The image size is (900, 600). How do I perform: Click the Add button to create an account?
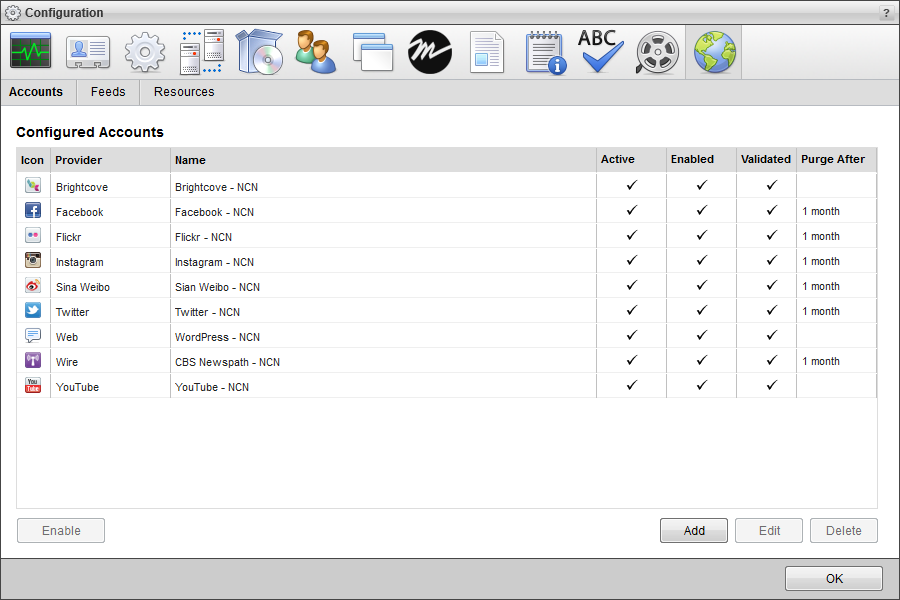693,530
